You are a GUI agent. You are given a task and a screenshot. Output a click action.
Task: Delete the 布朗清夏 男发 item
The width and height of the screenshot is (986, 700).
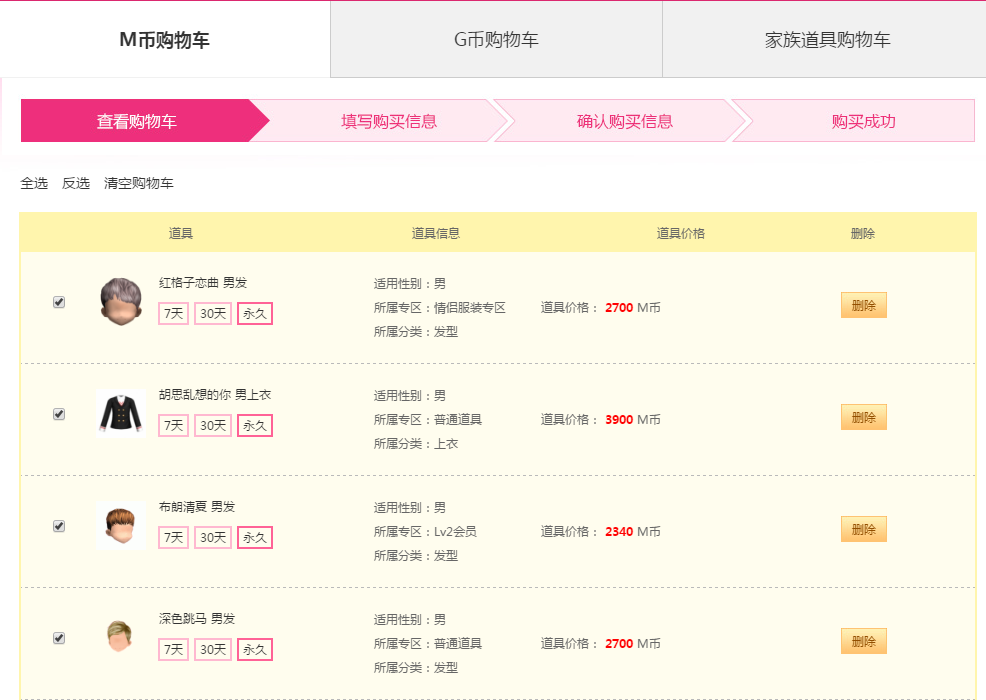coord(863,529)
